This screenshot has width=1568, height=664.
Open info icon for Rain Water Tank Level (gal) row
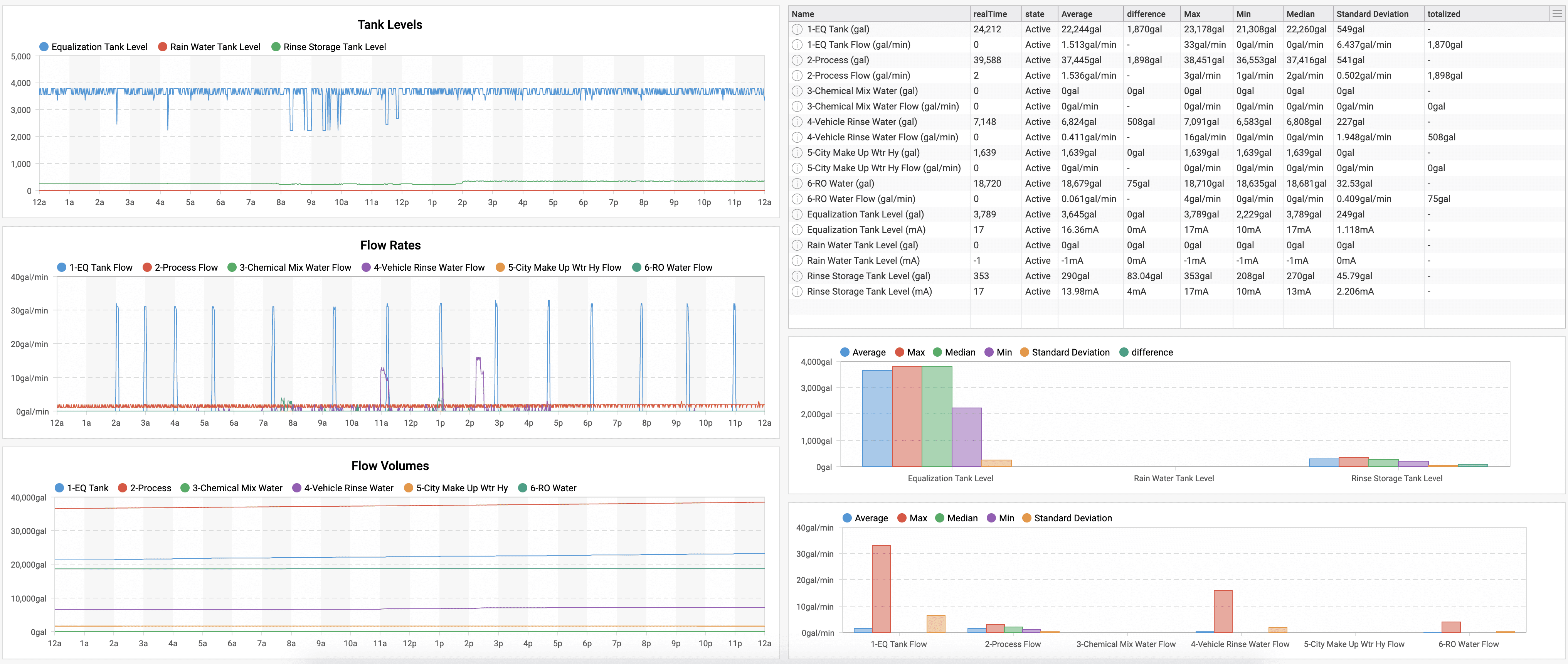pos(797,246)
